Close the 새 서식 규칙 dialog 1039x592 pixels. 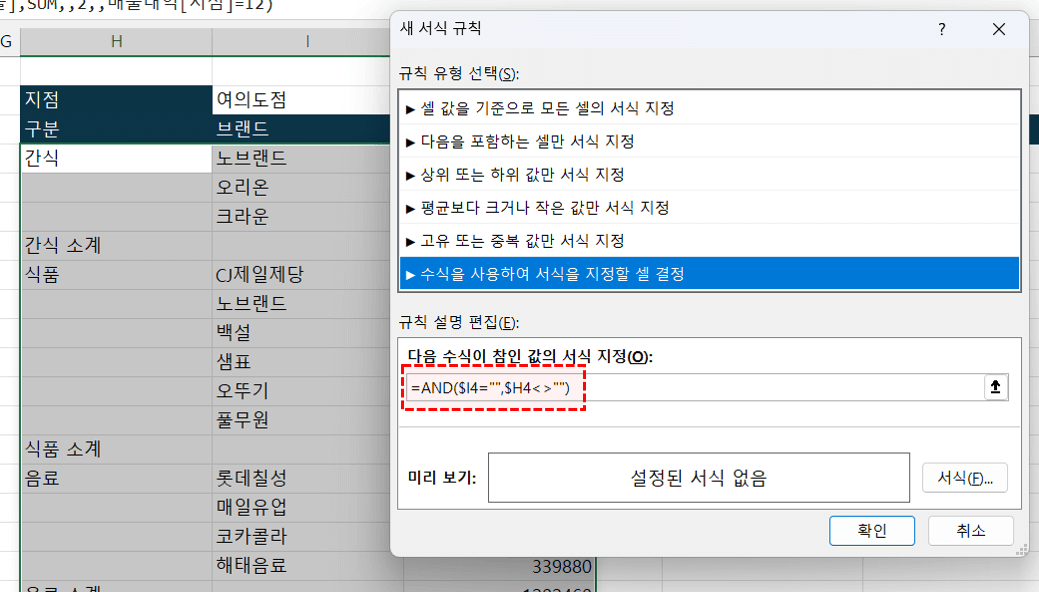point(998,30)
